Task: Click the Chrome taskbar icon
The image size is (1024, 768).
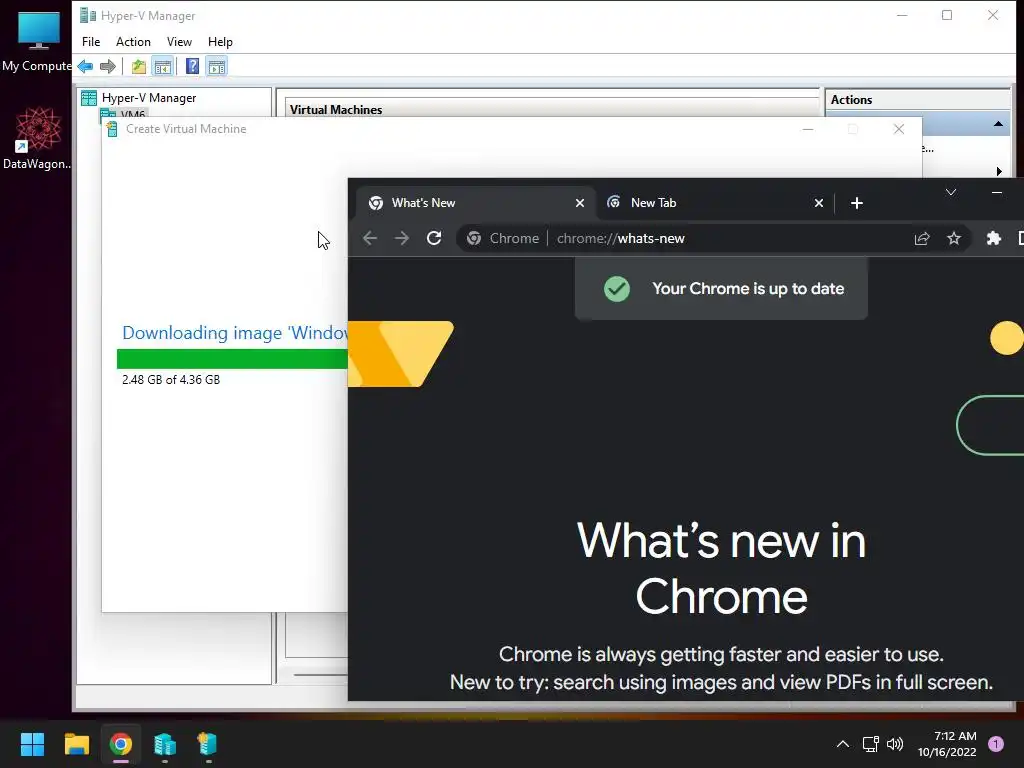Action: [x=121, y=744]
